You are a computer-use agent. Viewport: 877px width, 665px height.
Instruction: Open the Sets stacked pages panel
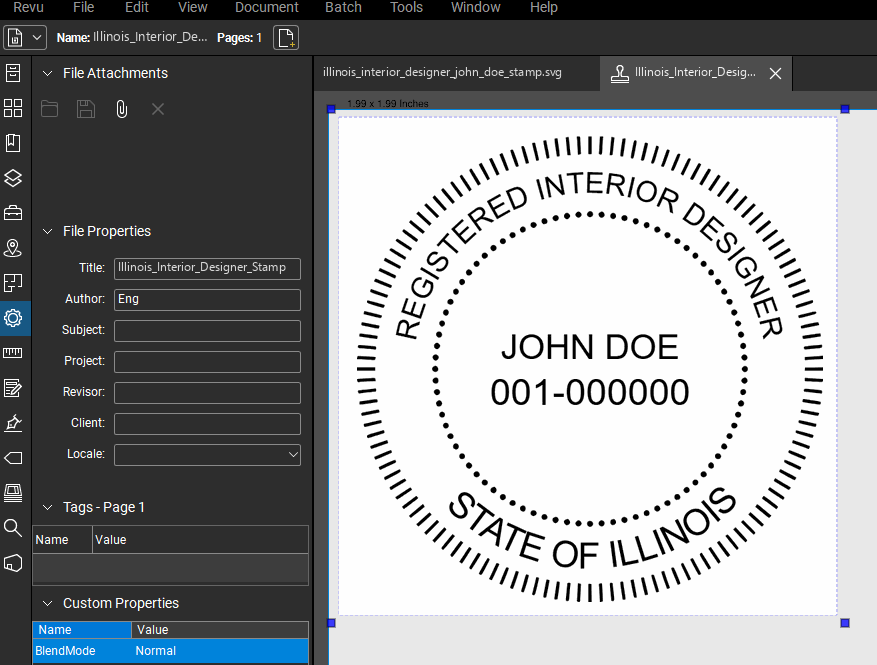coord(13,493)
